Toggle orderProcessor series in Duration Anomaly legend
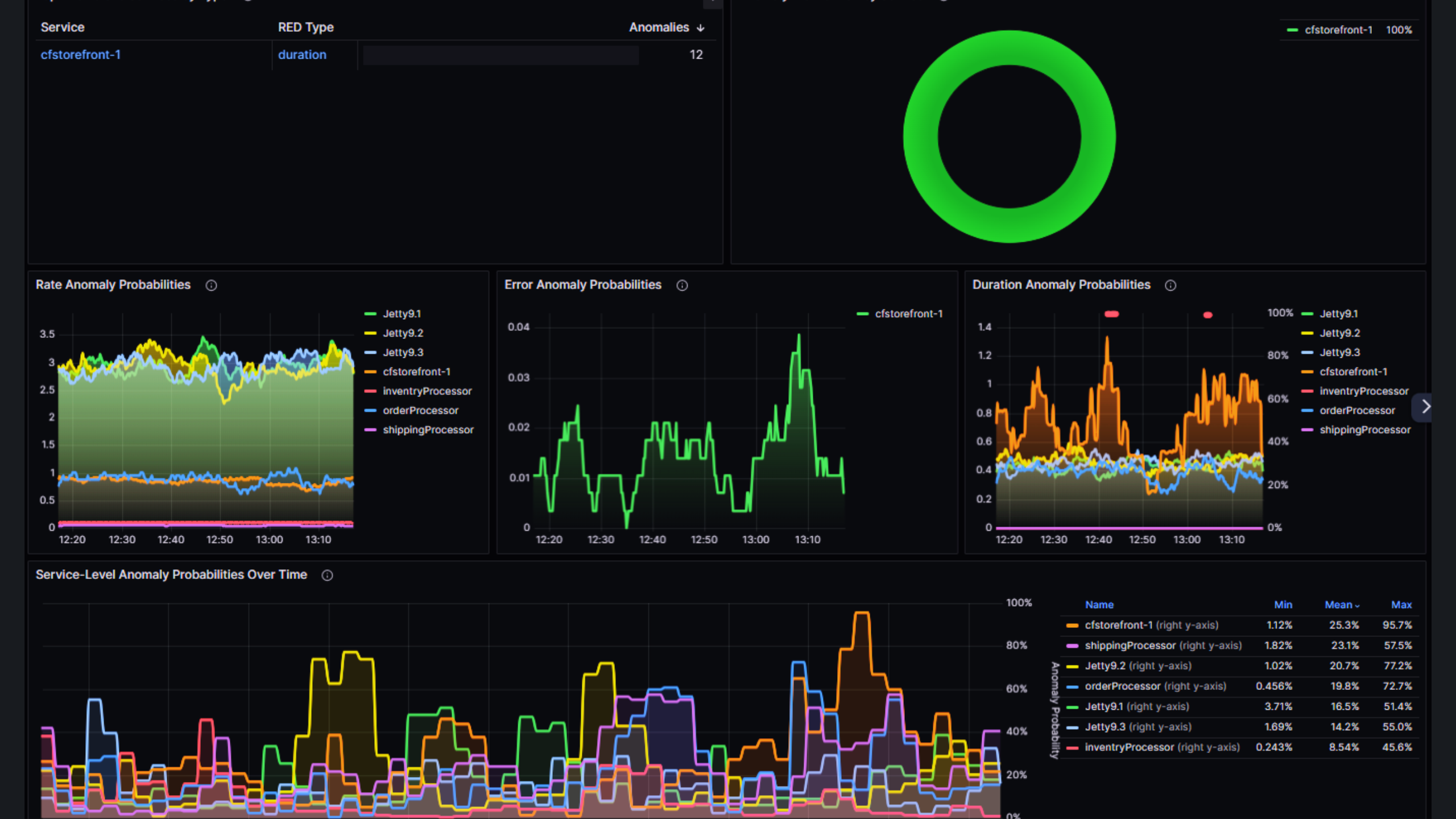 point(1357,411)
